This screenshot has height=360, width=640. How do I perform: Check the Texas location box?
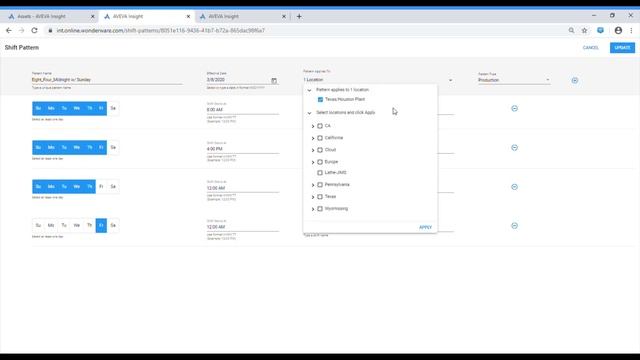(320, 197)
